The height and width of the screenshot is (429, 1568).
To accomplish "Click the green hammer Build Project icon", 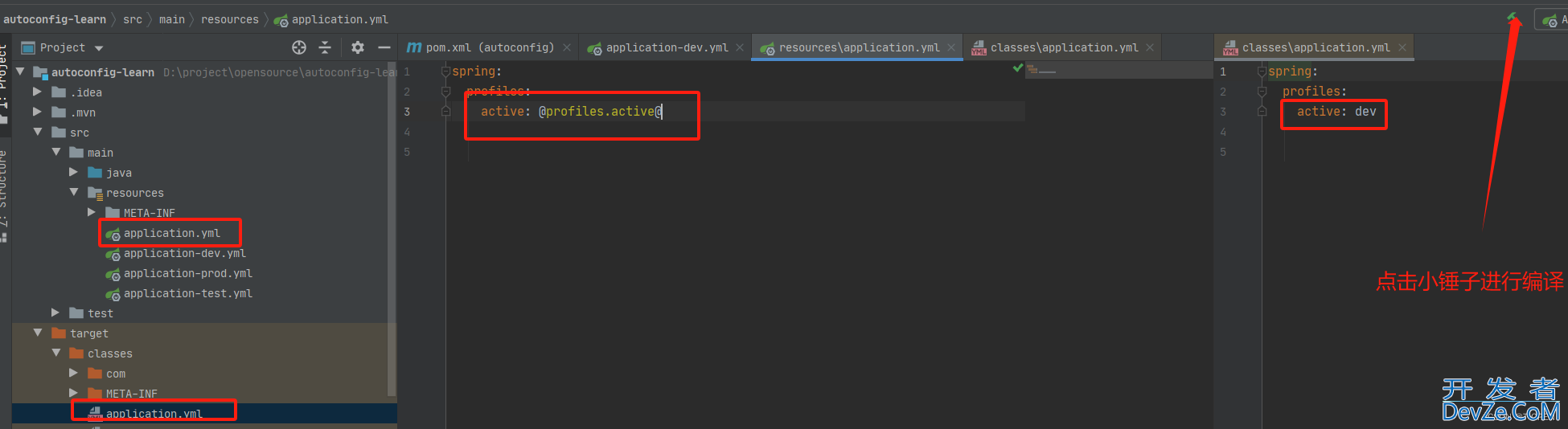I will point(1512,18).
